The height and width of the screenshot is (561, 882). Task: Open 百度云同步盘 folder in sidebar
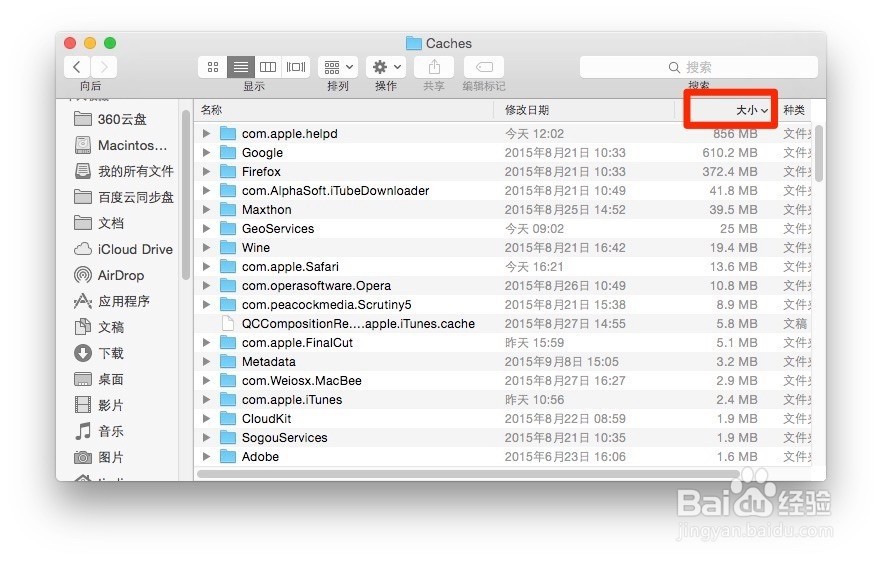point(124,197)
